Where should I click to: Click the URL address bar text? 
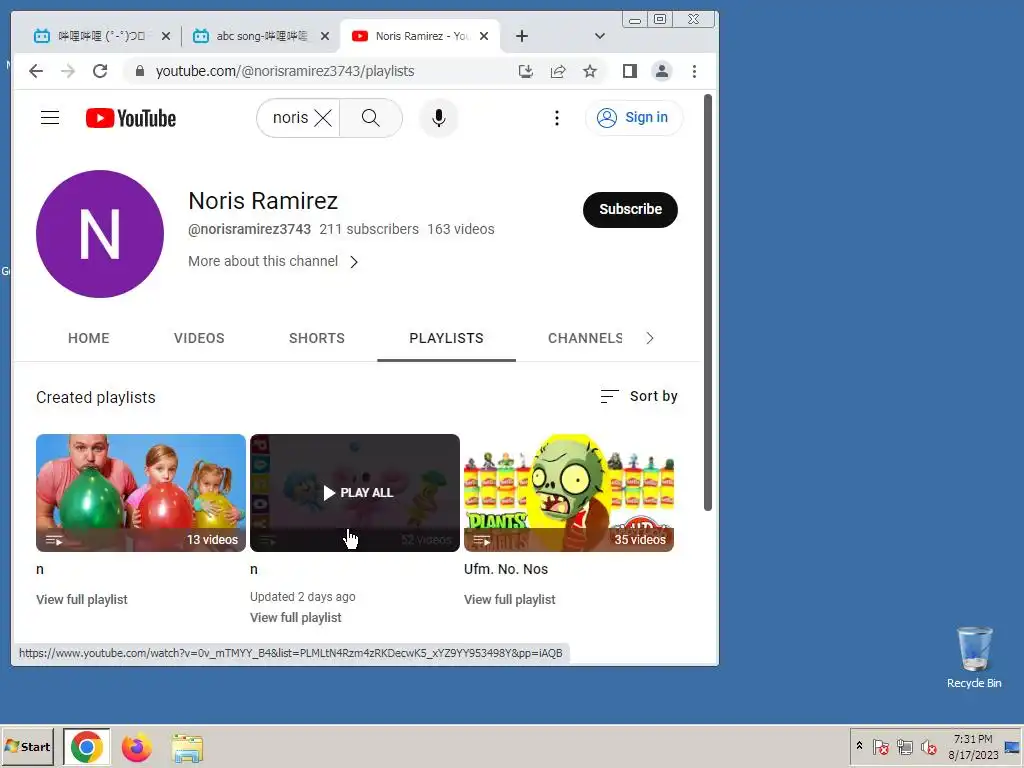pos(285,71)
